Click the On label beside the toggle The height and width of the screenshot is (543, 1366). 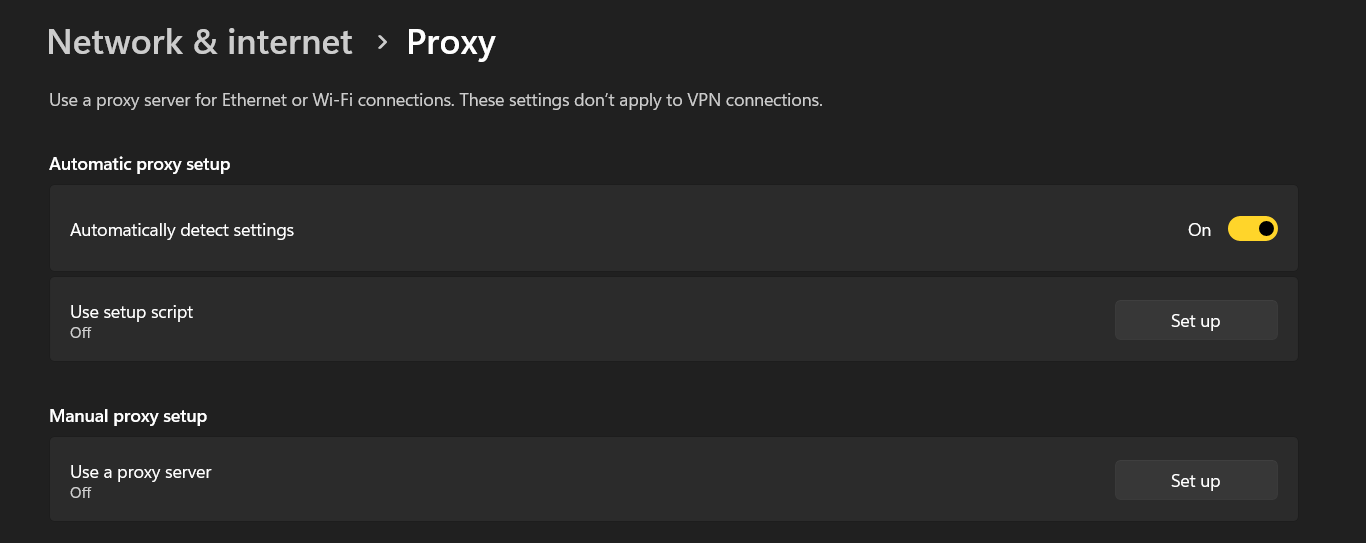point(1199,230)
